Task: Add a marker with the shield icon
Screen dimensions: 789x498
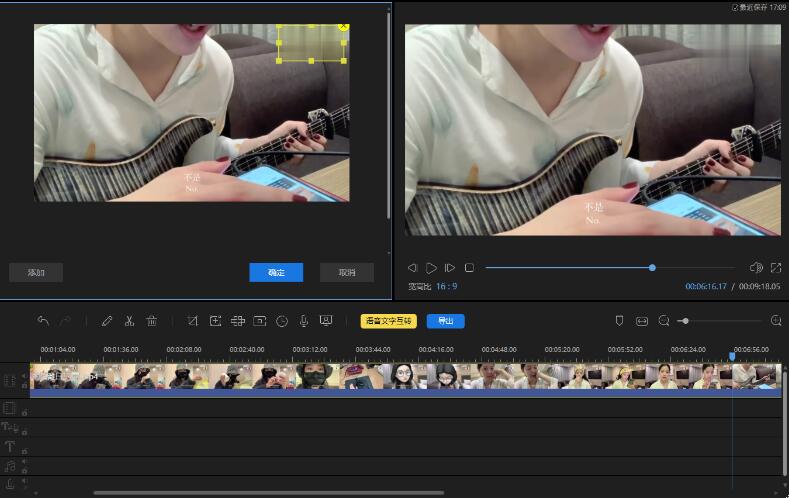Action: (x=619, y=320)
